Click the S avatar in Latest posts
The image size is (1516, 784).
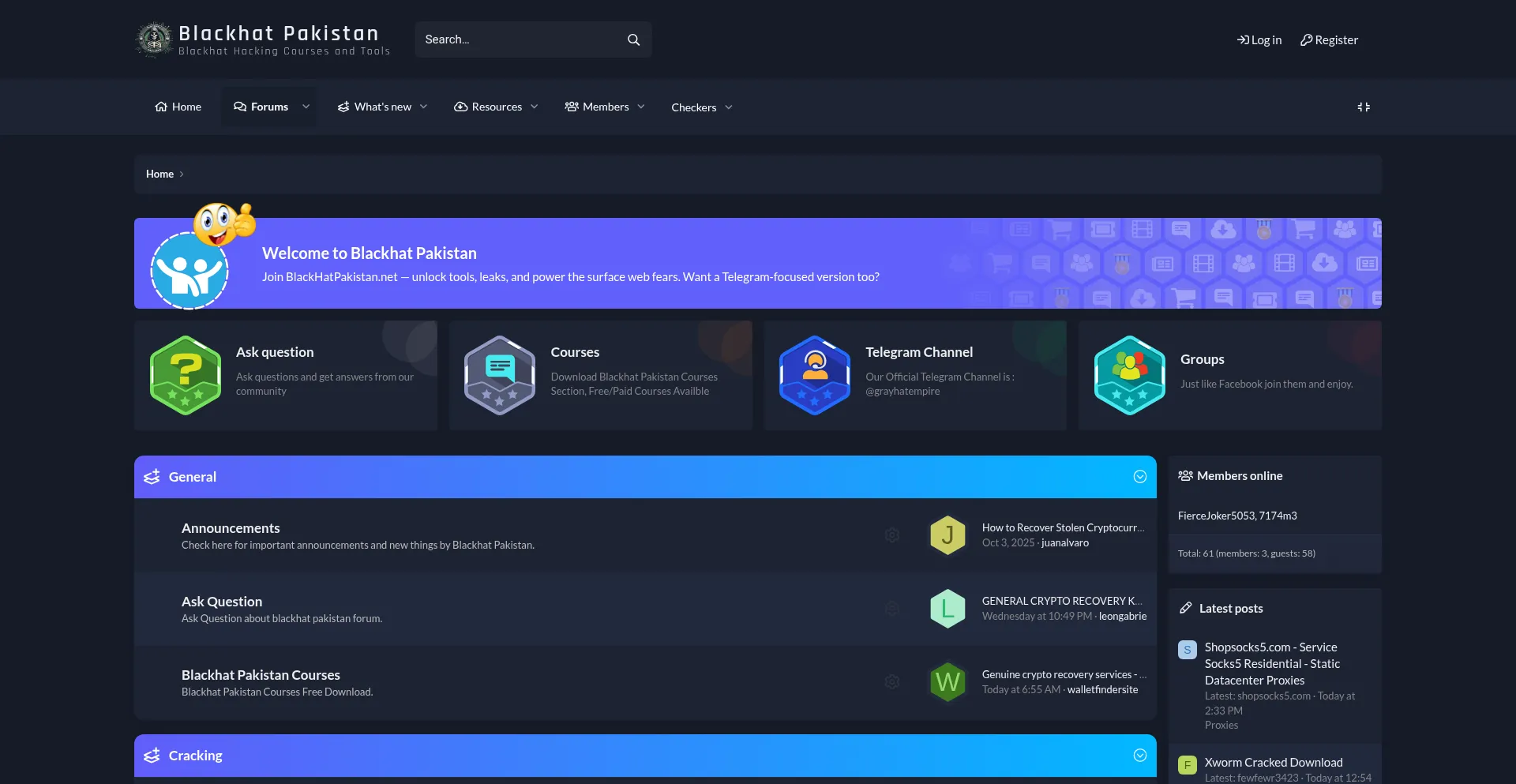pos(1187,650)
